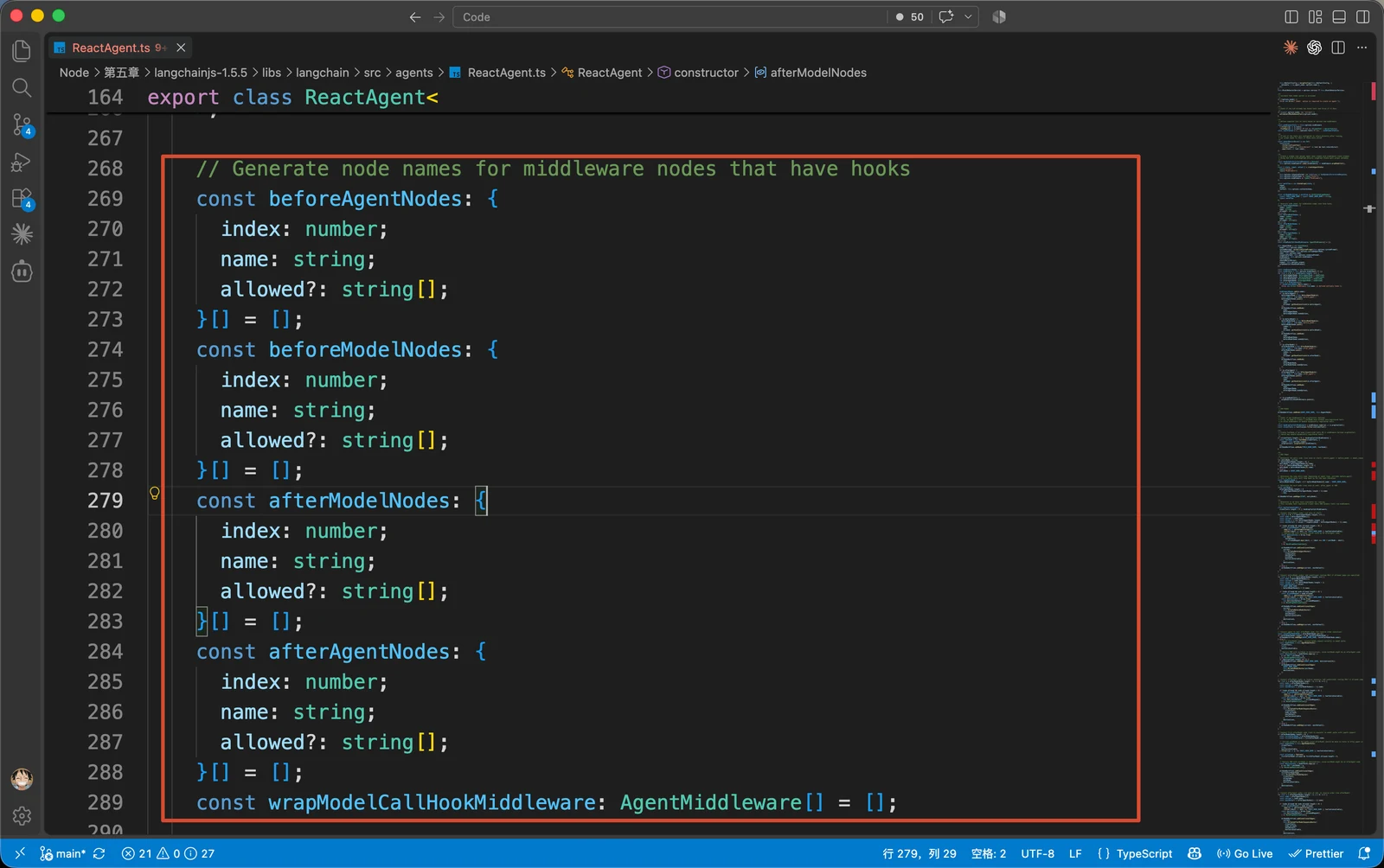The height and width of the screenshot is (868, 1384).
Task: Change the LF end of line sequence
Action: pyautogui.click(x=1075, y=853)
